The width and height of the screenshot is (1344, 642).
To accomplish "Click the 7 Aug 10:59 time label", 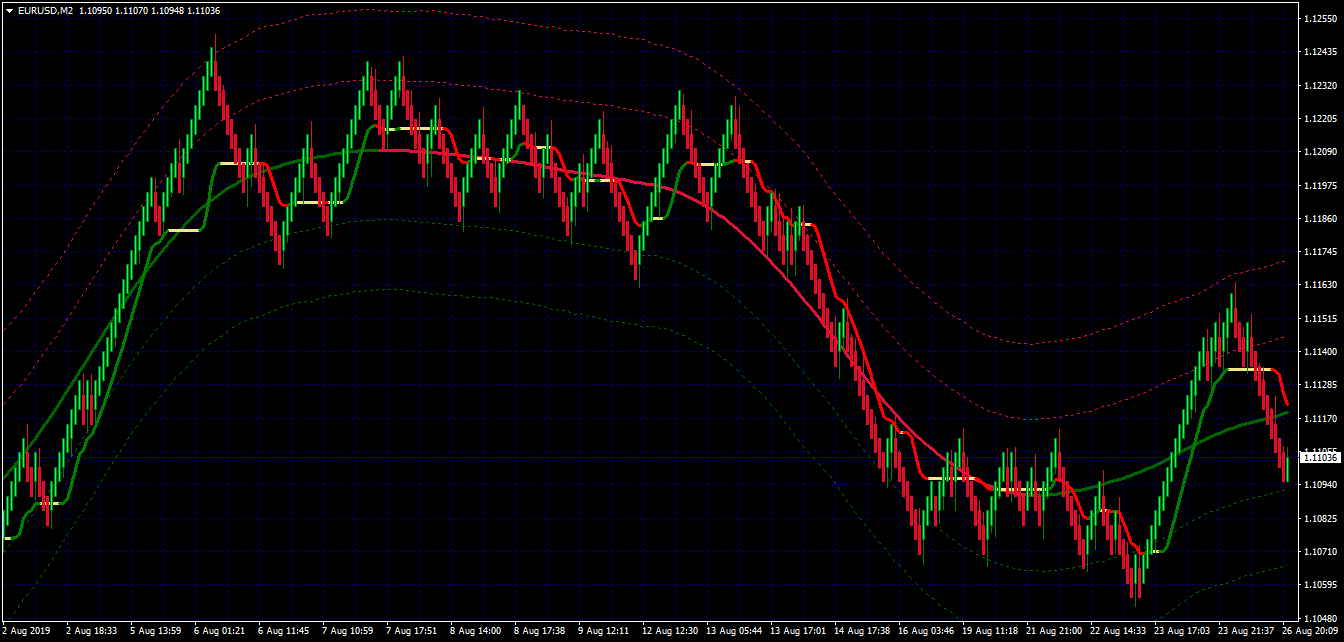I will 347,632.
